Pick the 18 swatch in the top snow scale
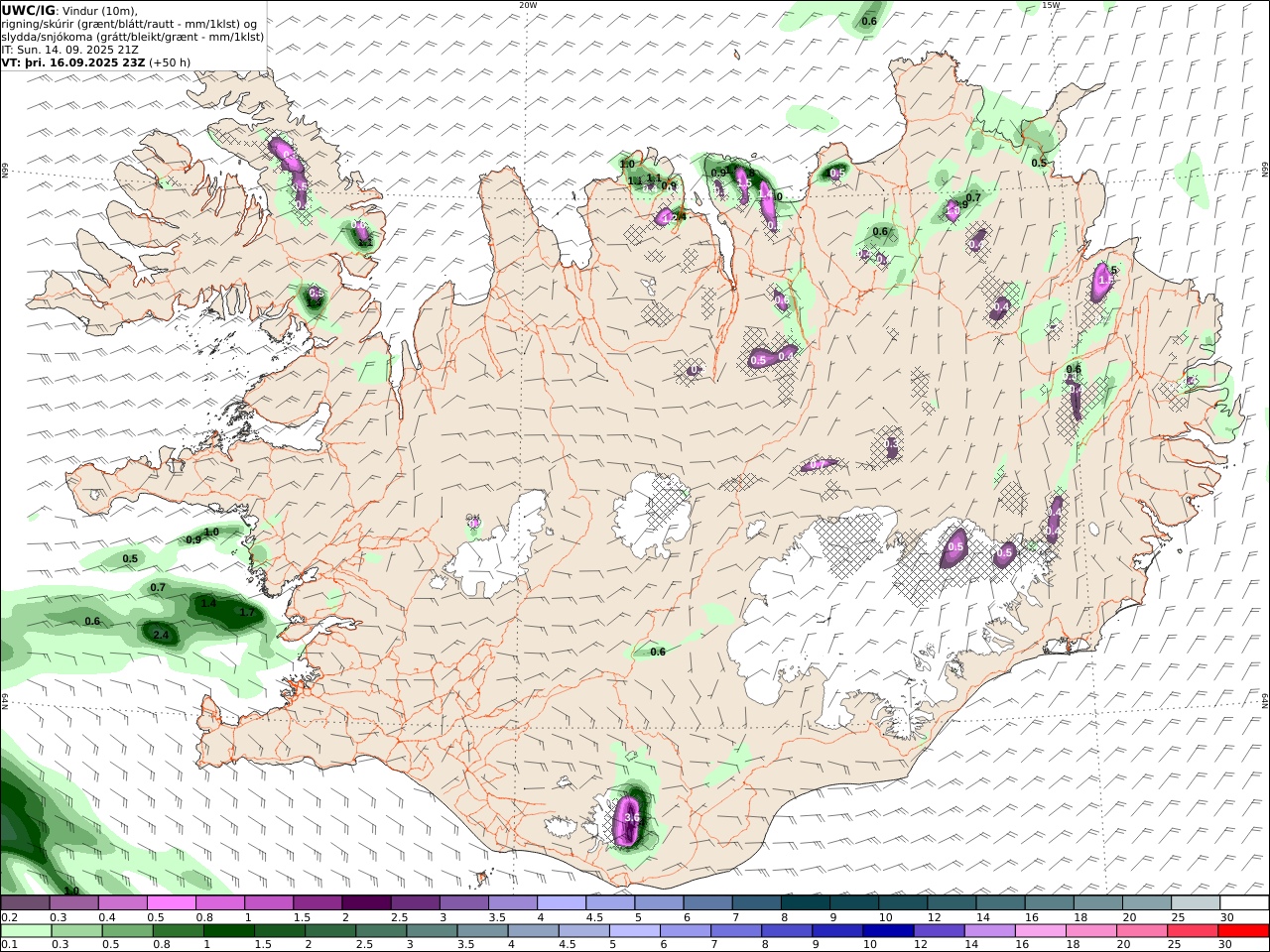The height and width of the screenshot is (952, 1270). click(1097, 903)
